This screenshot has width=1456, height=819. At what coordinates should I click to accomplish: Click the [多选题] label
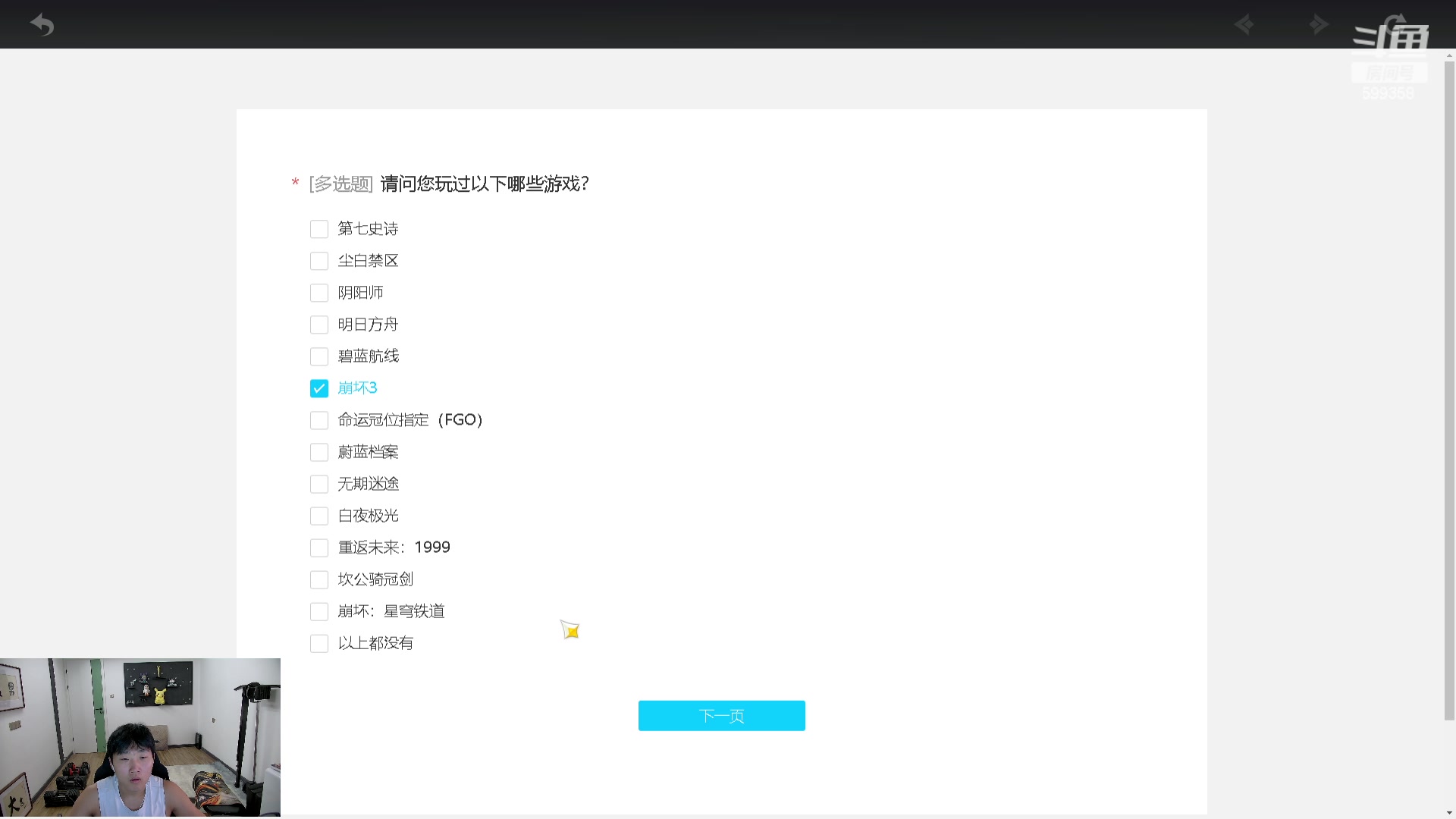tap(340, 184)
